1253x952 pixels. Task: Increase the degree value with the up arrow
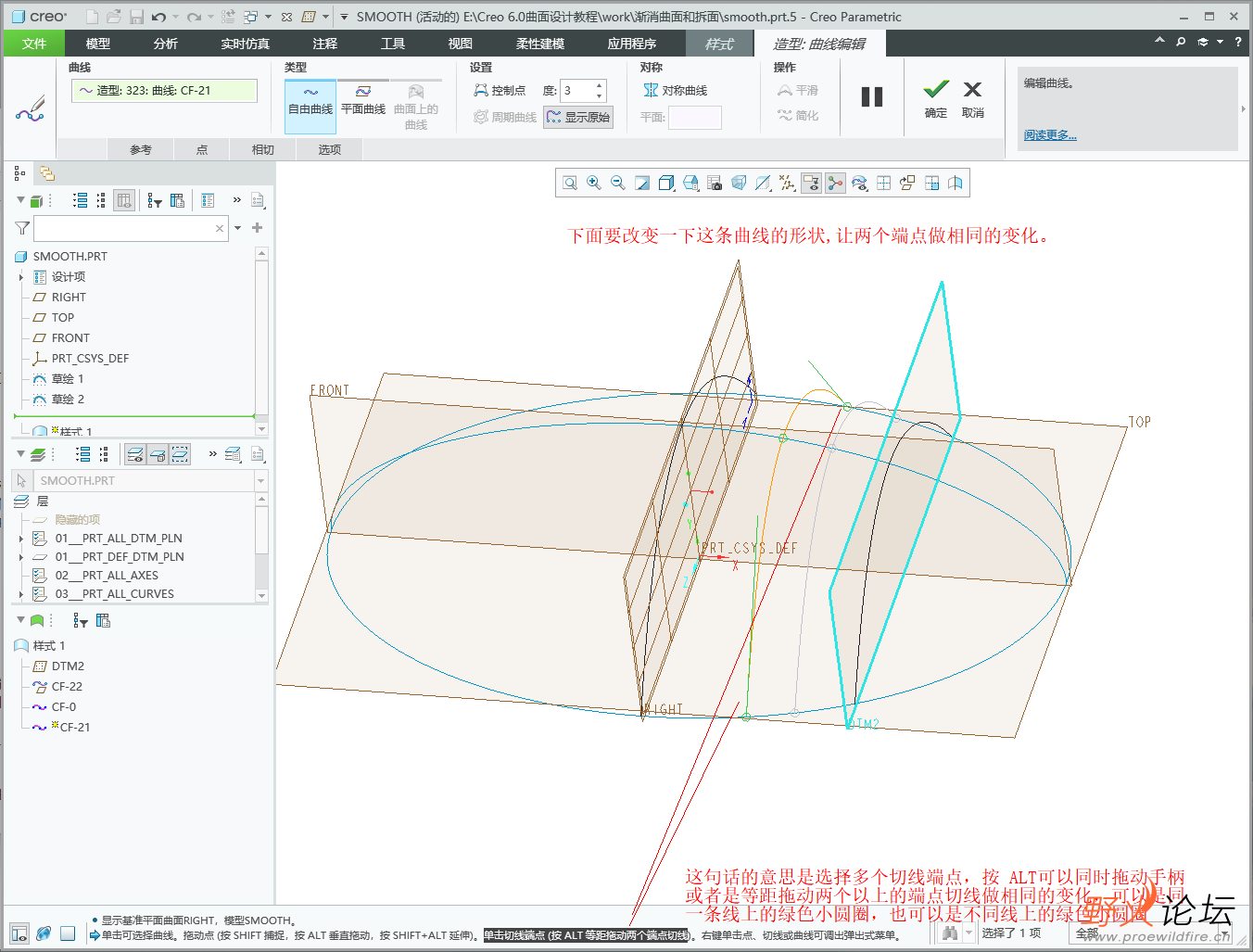point(600,85)
